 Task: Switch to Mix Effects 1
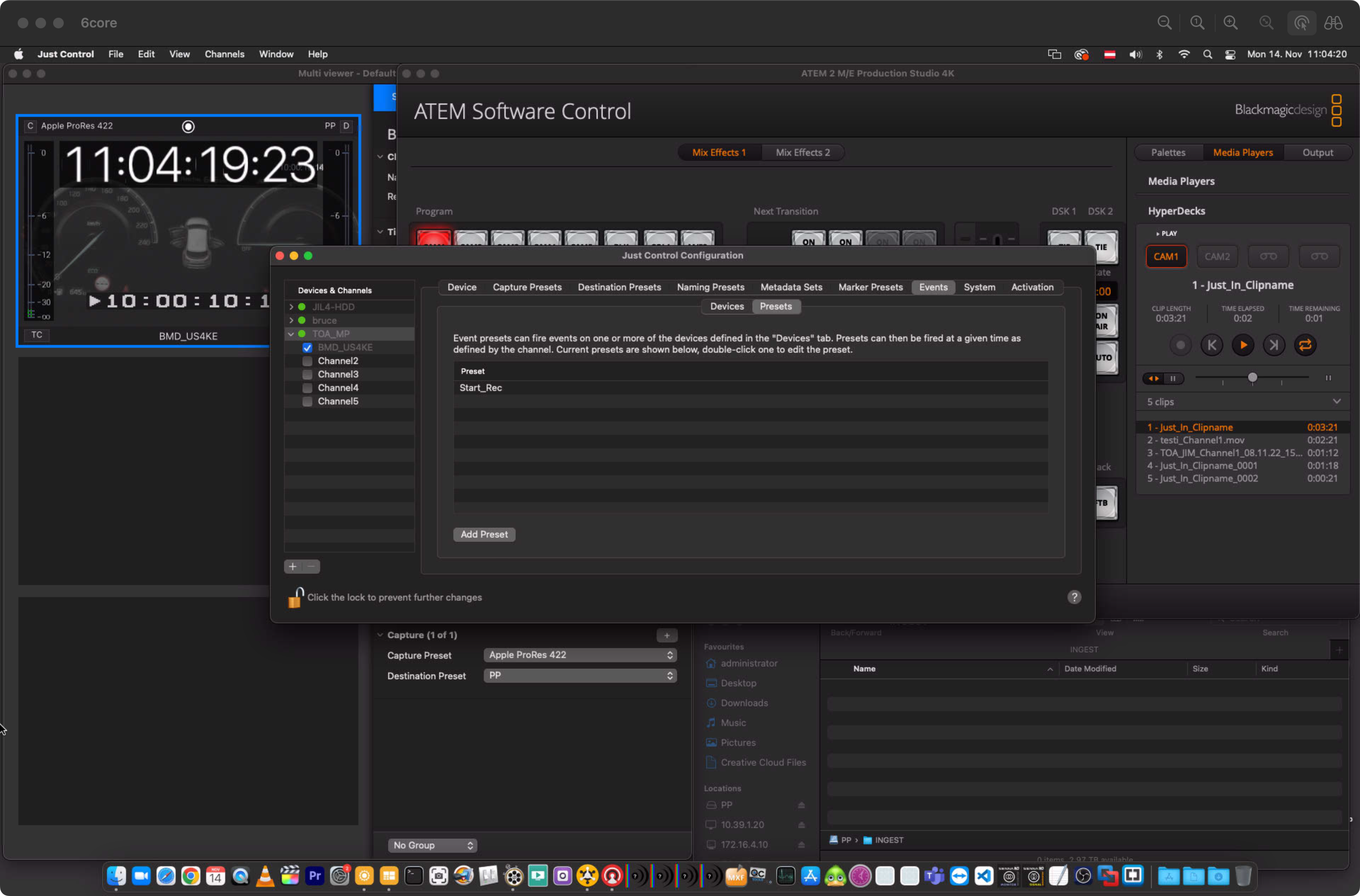click(x=719, y=153)
